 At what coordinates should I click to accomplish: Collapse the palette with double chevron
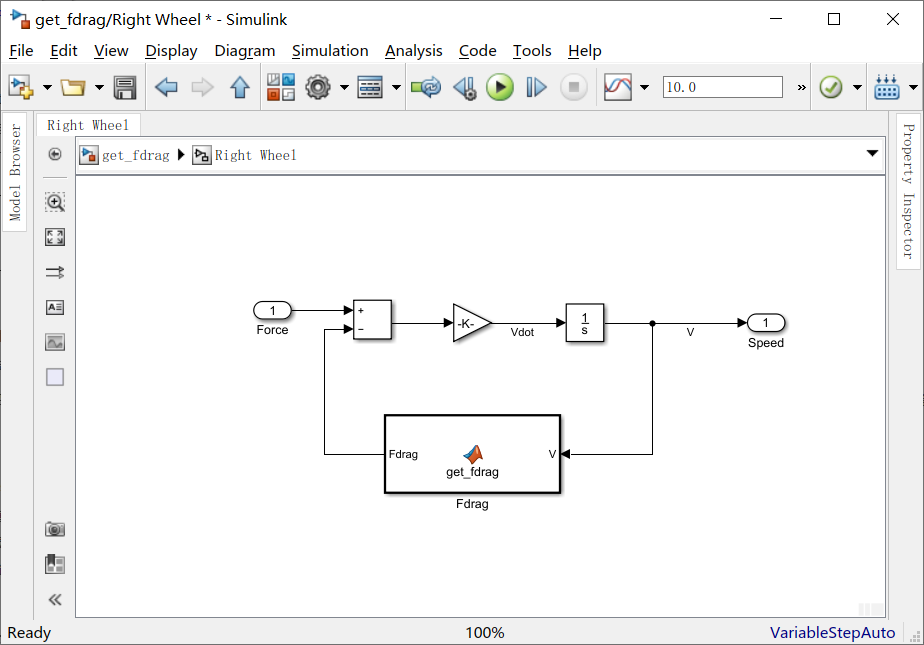point(55,600)
